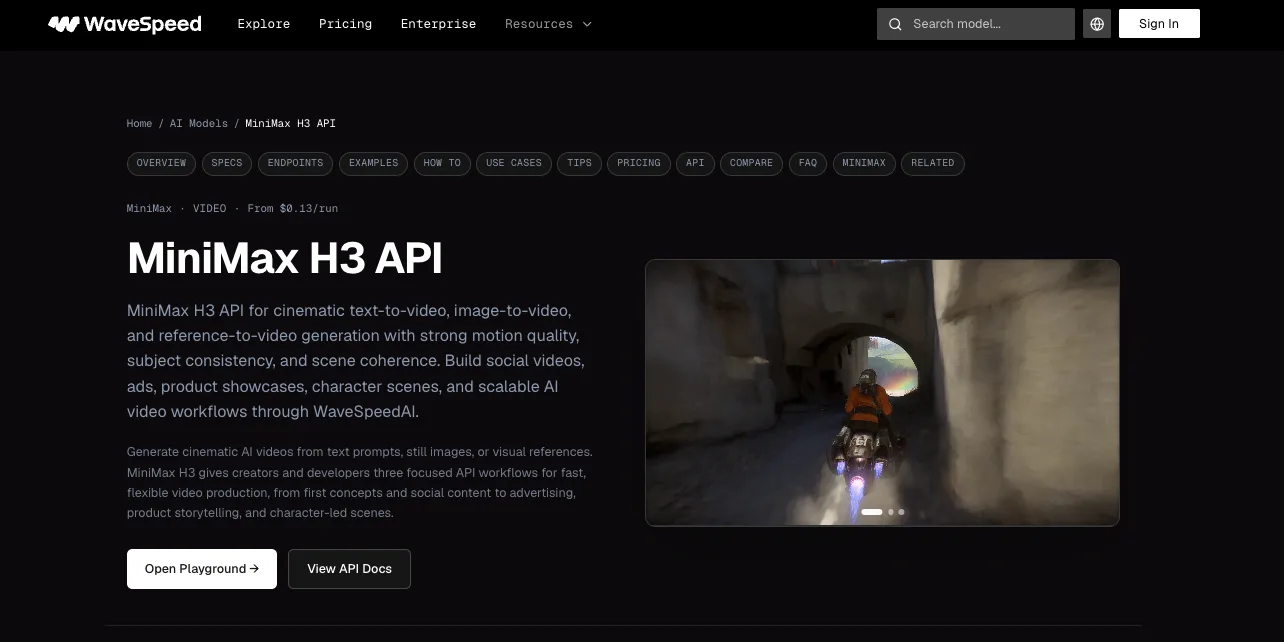The width and height of the screenshot is (1284, 642).
Task: Click the MiniMax H3 API heading
Action: [285, 259]
